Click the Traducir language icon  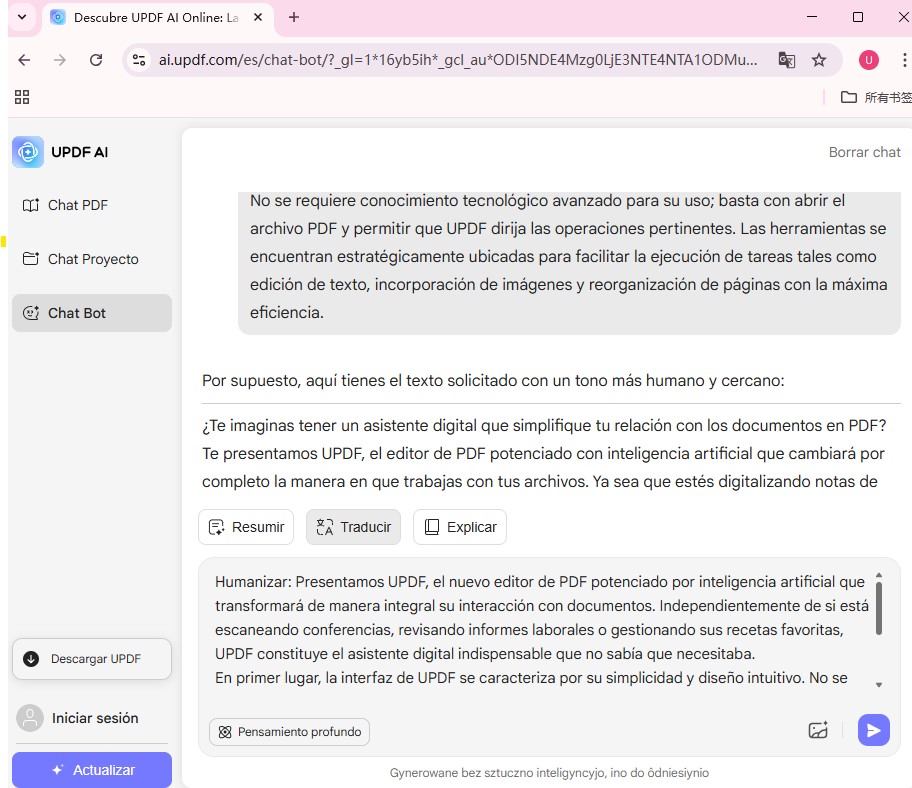pos(325,527)
